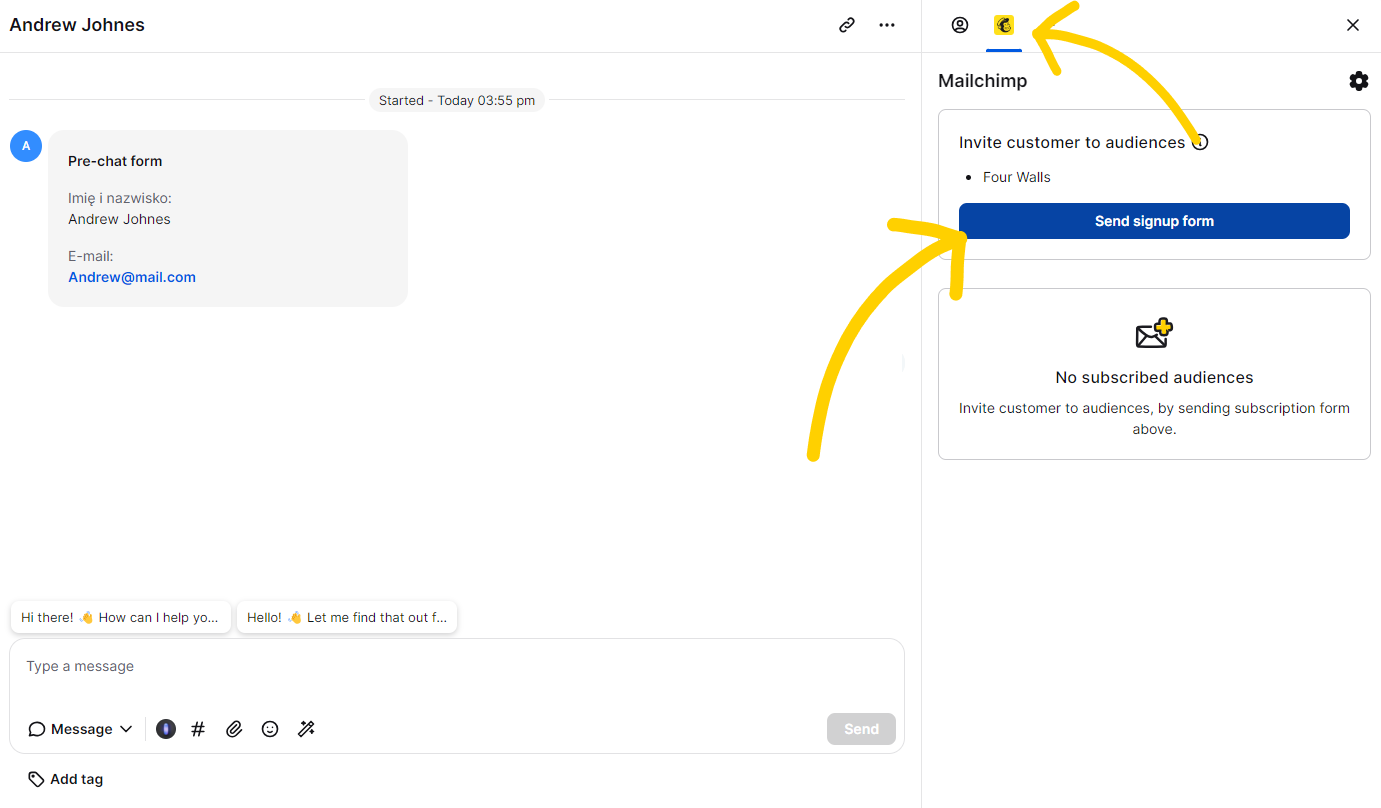Click the Andrew@mail.com email link

point(132,277)
